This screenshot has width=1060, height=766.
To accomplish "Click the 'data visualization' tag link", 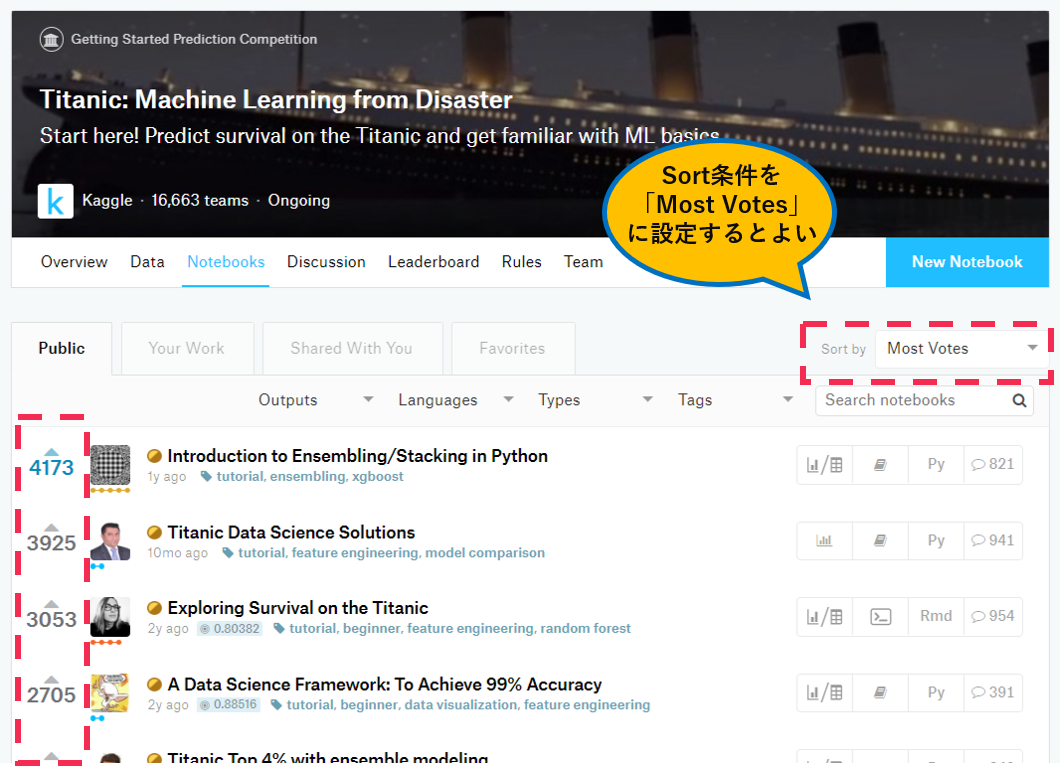I will tap(460, 705).
